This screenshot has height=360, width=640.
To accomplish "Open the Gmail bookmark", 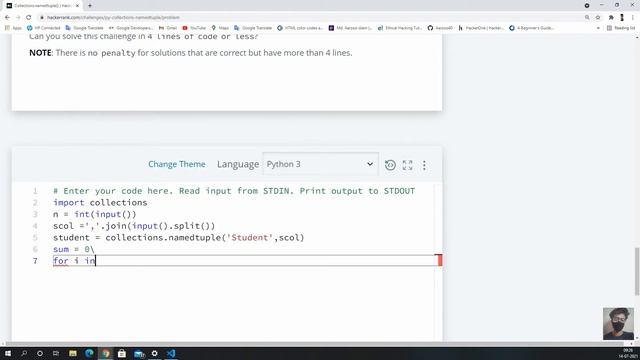I will 168,28.
